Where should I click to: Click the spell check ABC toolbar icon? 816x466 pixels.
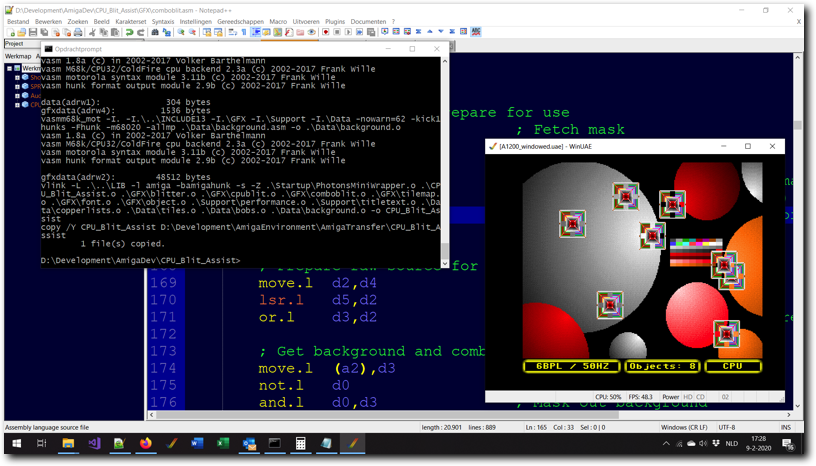[476, 32]
